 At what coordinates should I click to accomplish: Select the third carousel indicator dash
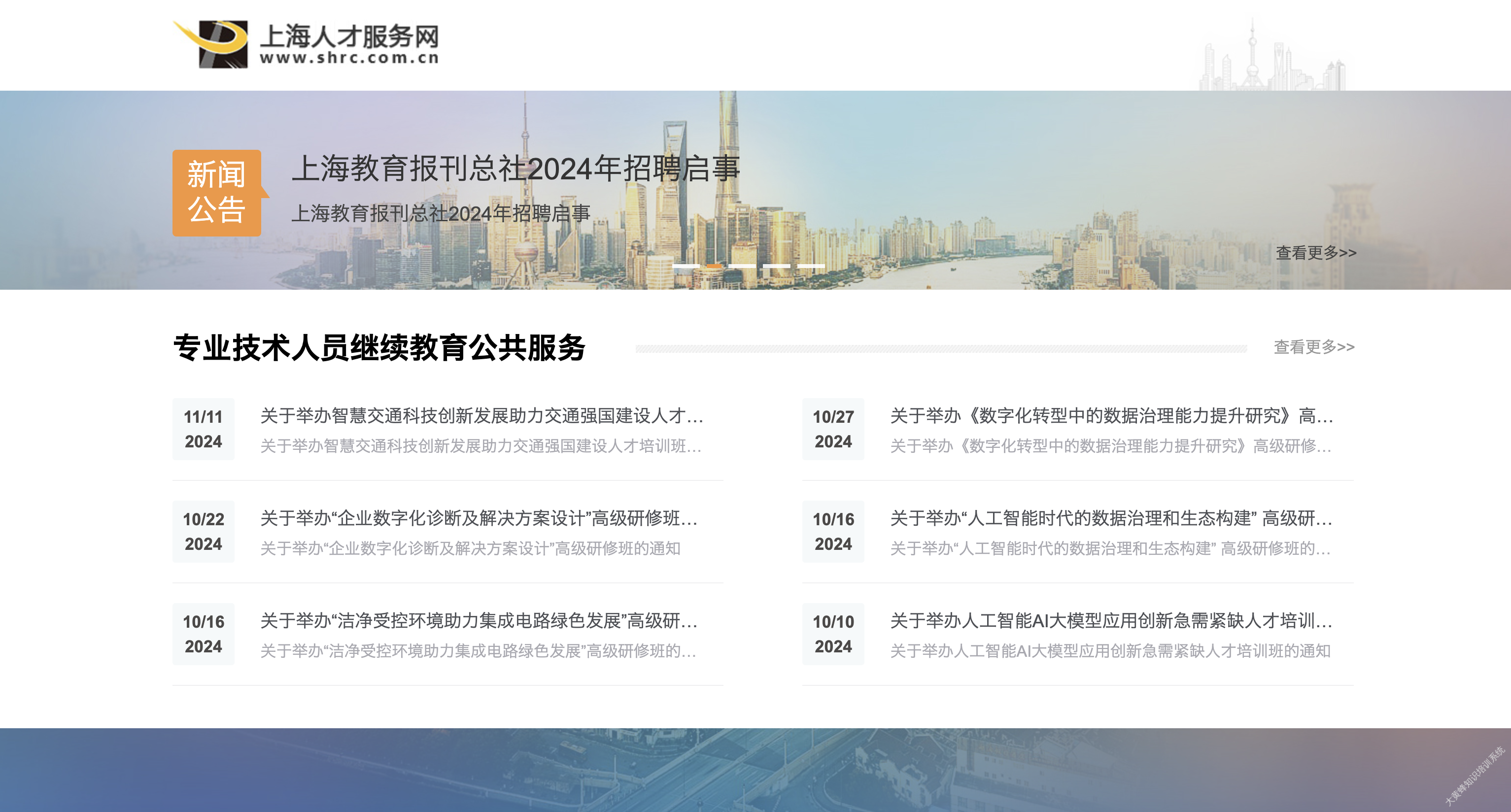pyautogui.click(x=742, y=266)
